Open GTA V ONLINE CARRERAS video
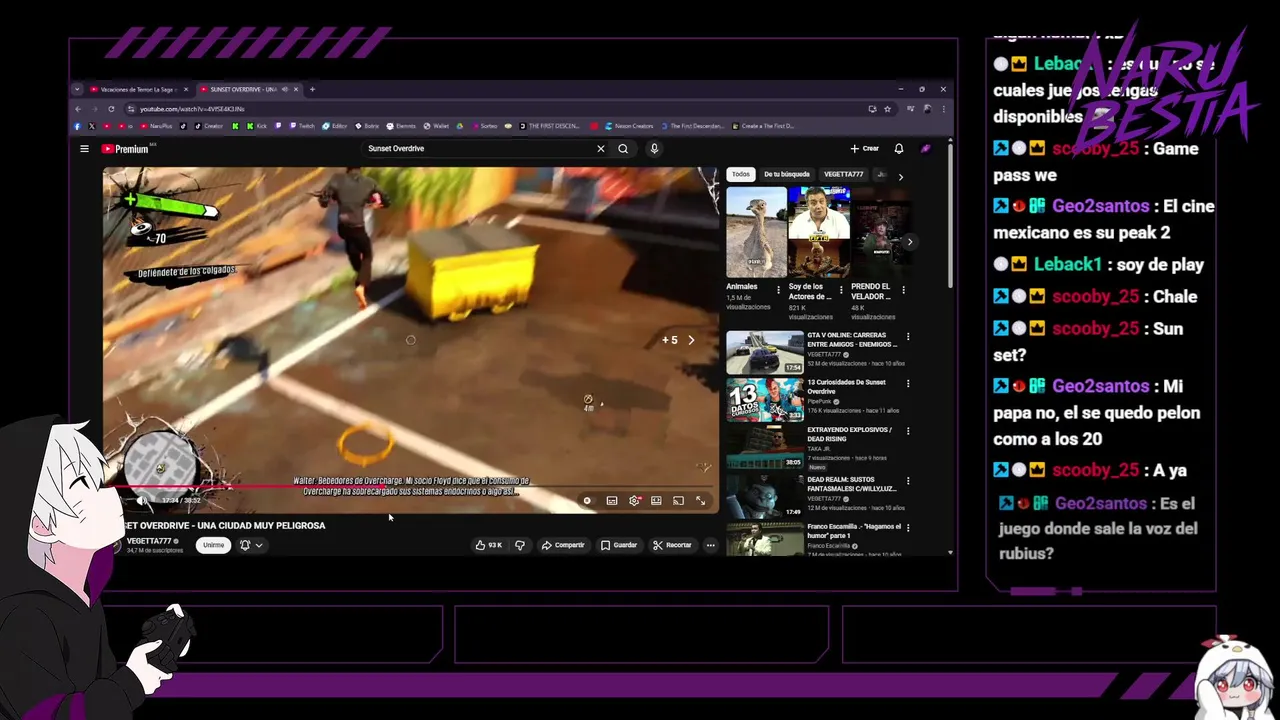The width and height of the screenshot is (1280, 720). (765, 352)
